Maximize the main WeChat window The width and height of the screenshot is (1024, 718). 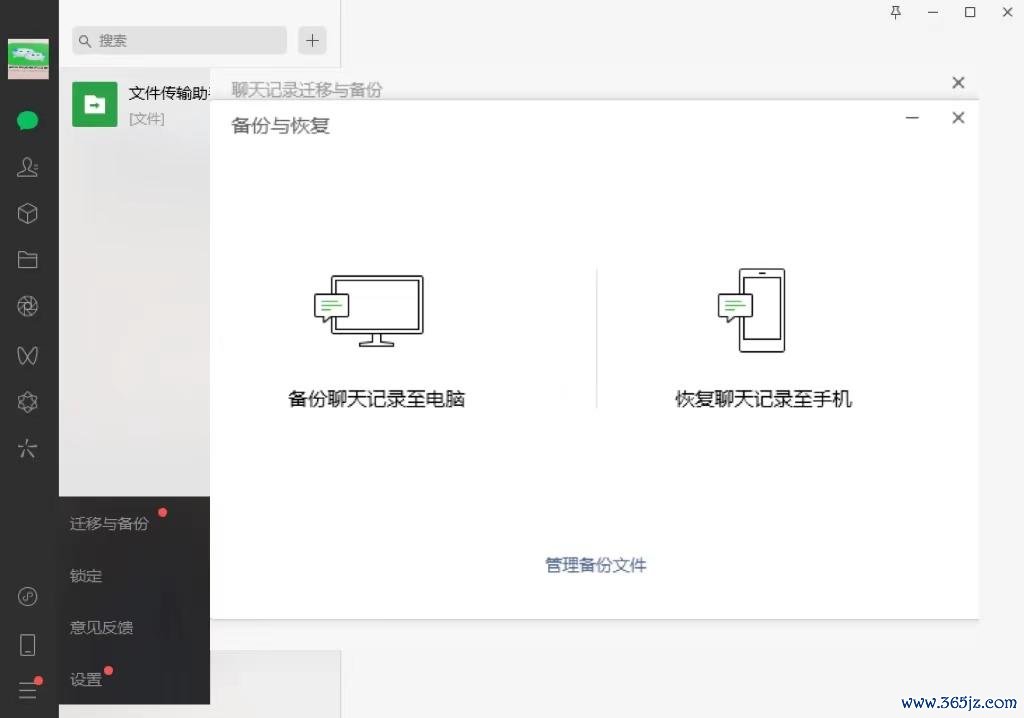(970, 12)
